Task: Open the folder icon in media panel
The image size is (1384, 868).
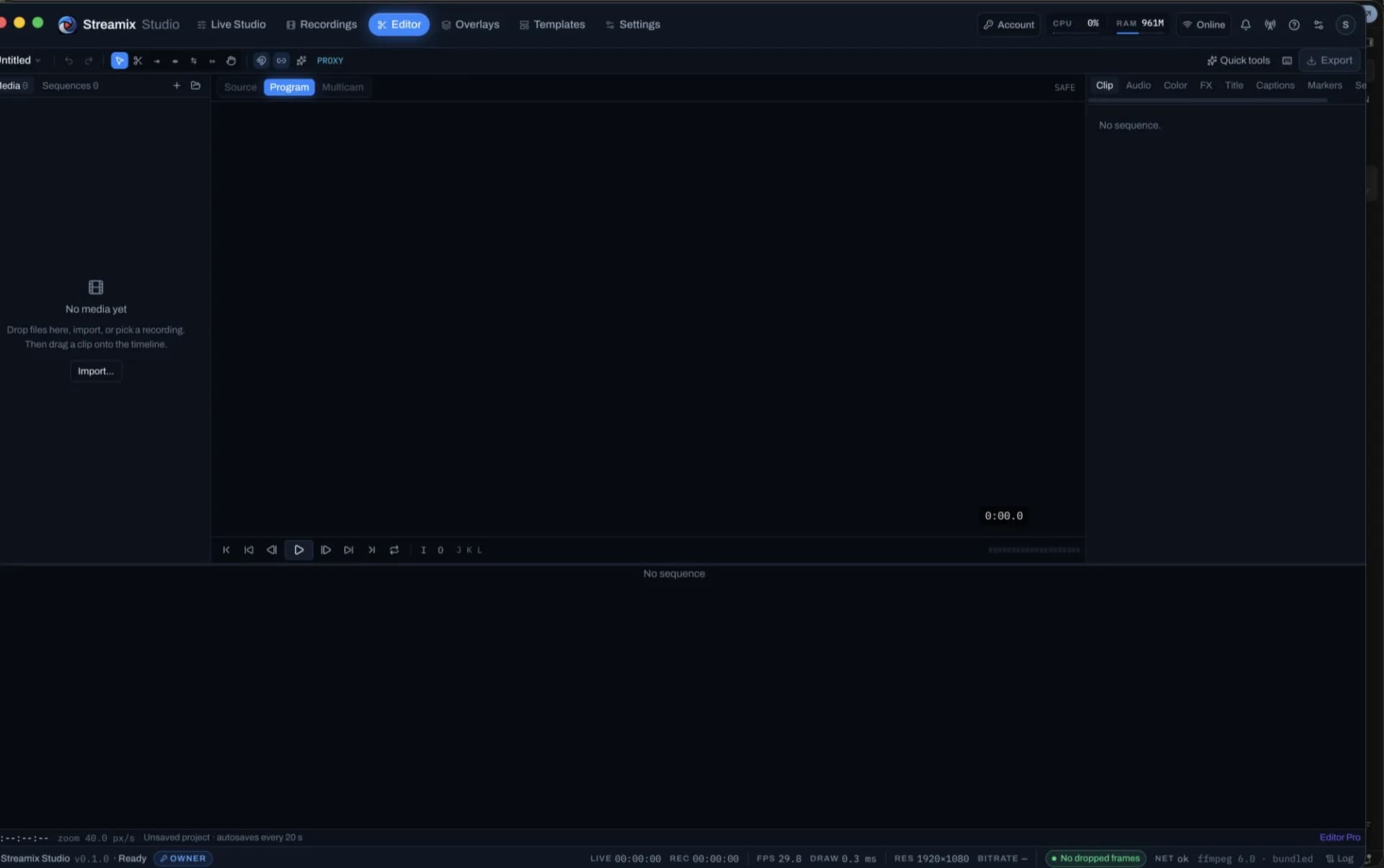Action: pyautogui.click(x=195, y=86)
